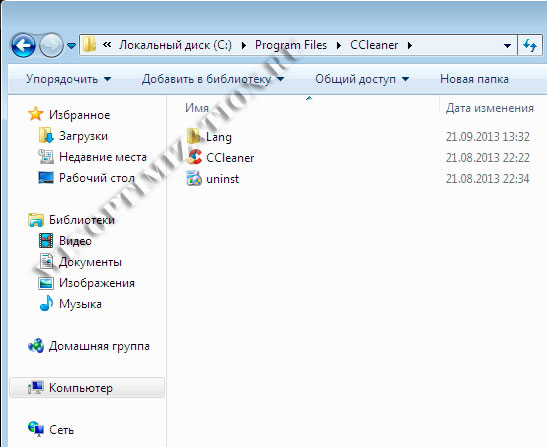Open Недавние места in sidebar
The image size is (547, 447).
click(x=103, y=157)
